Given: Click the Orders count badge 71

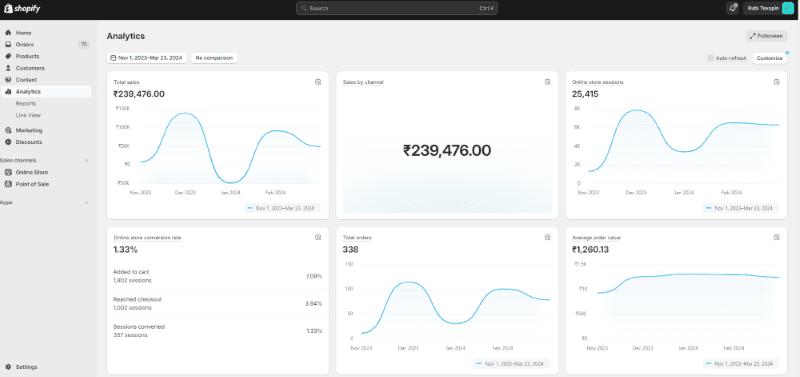Looking at the screenshot, I should 84,44.
